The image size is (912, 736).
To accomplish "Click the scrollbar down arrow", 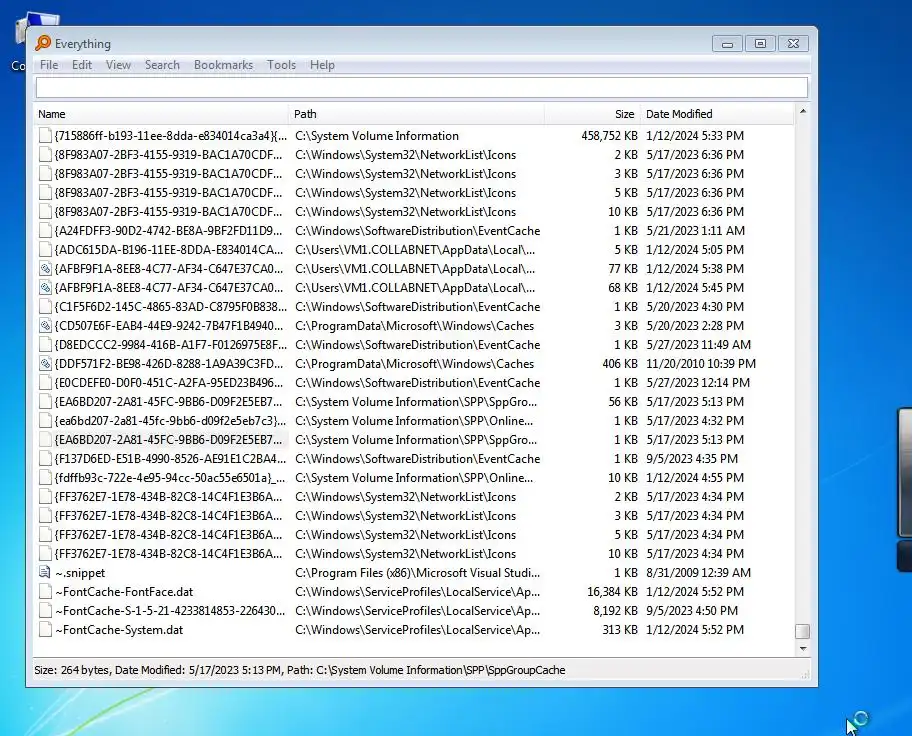I will [x=803, y=648].
